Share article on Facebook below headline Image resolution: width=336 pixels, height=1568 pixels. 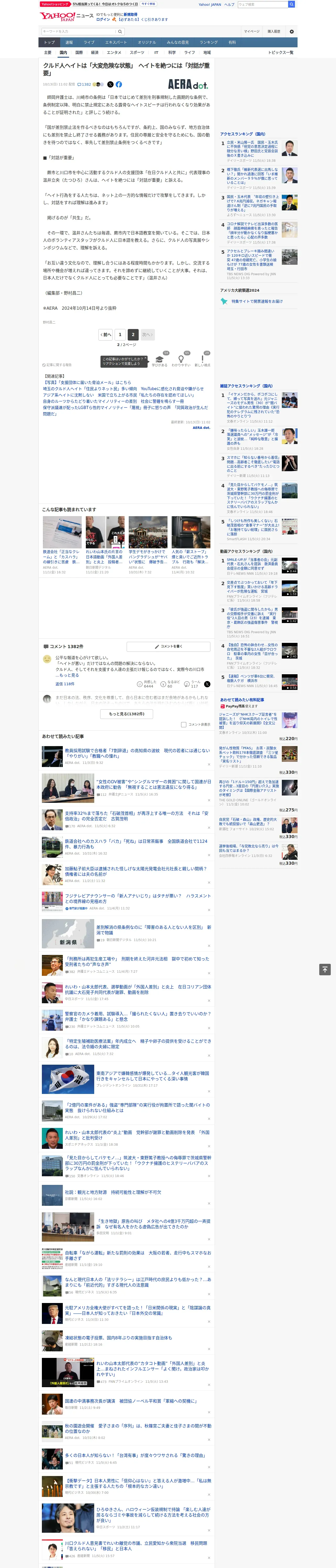[x=119, y=85]
